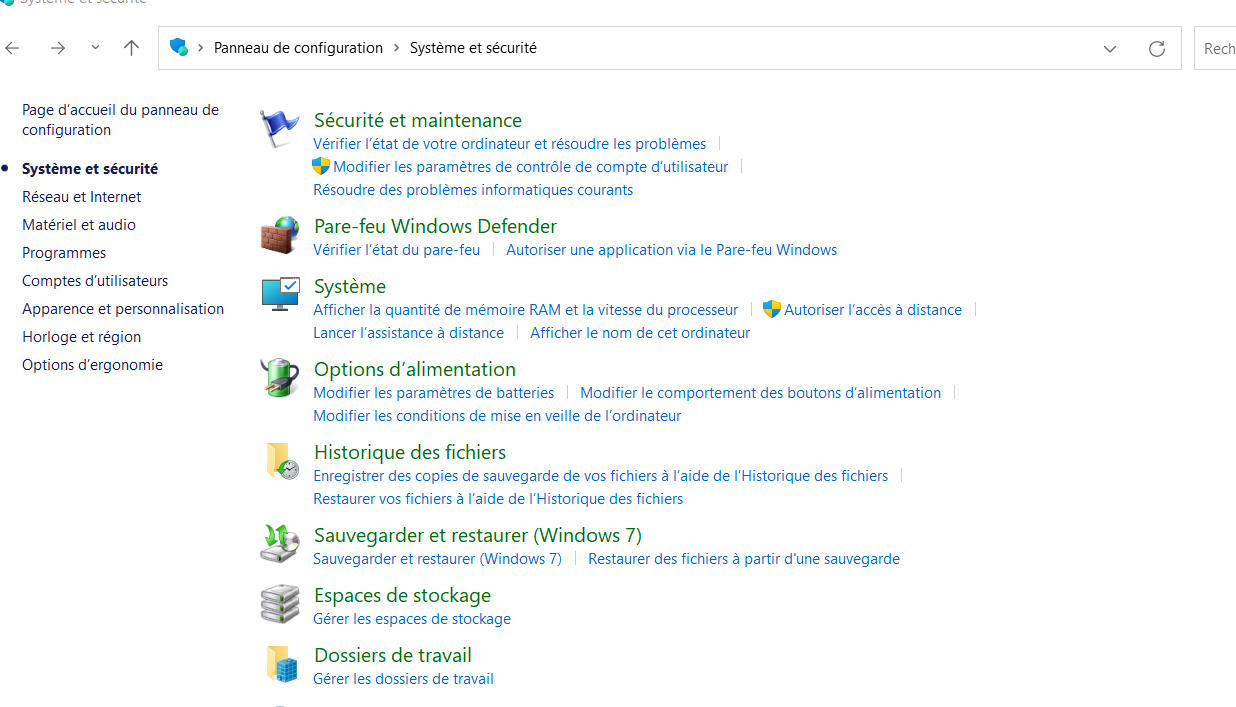Expand chevron before Panneau de configuration breadcrumb
This screenshot has width=1236, height=707.
(x=200, y=48)
